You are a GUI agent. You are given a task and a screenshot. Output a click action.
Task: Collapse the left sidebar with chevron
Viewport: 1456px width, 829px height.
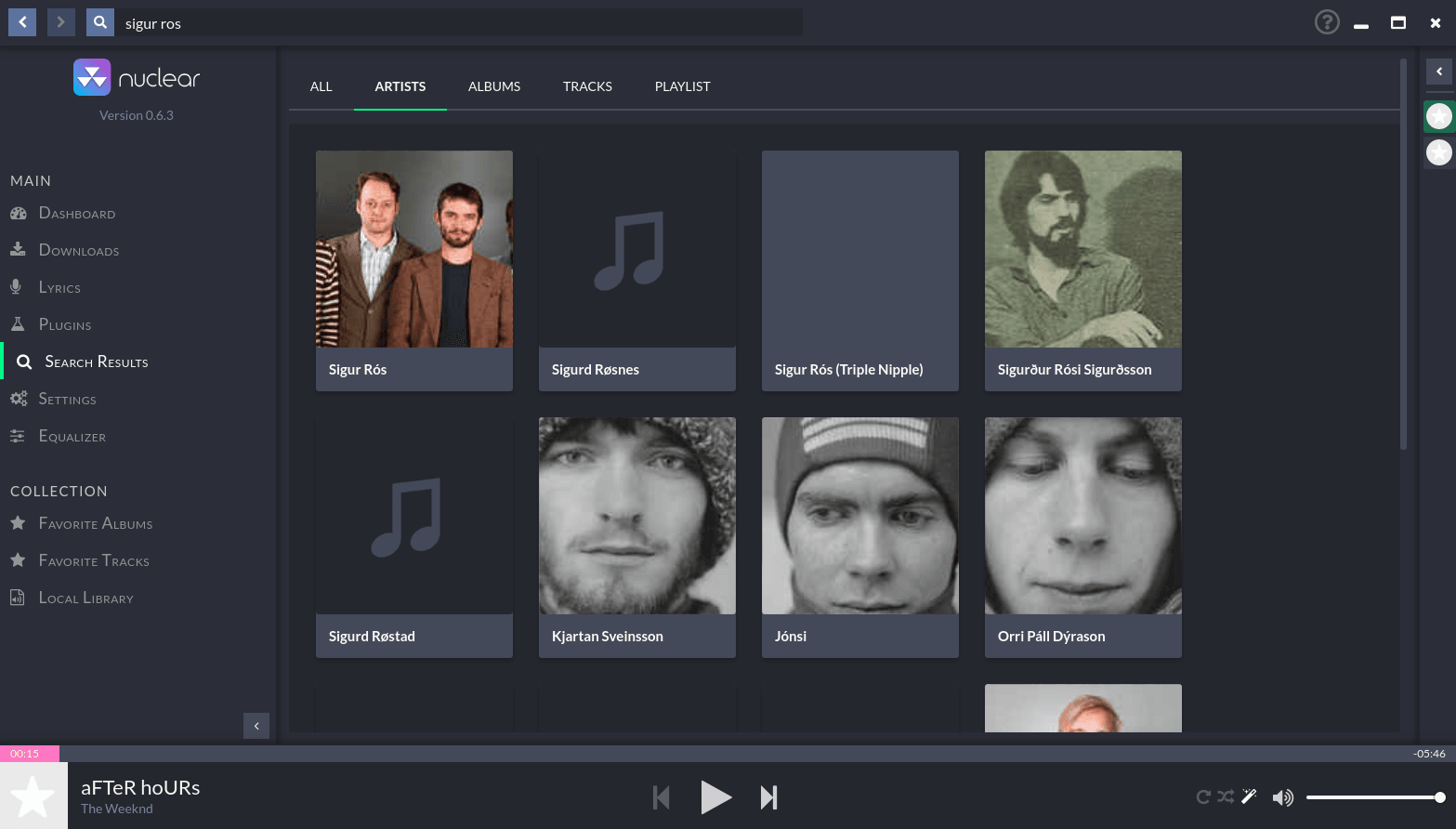[x=256, y=726]
